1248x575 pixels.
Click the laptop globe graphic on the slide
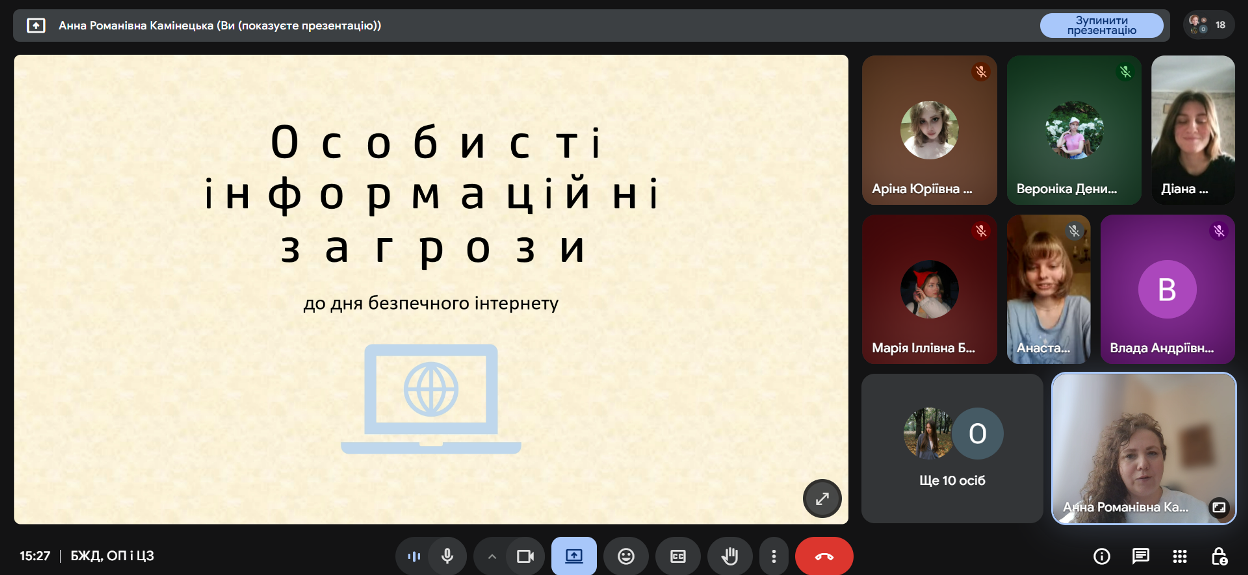(431, 399)
